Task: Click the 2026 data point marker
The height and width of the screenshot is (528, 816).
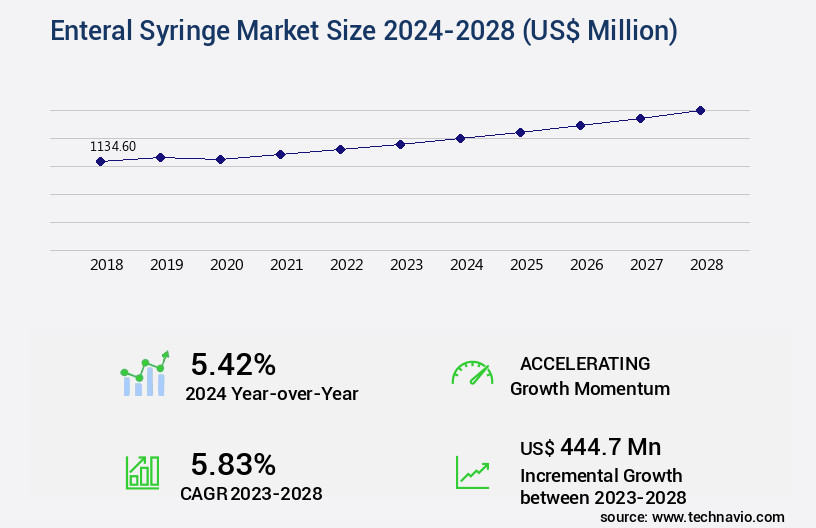Action: pos(580,125)
